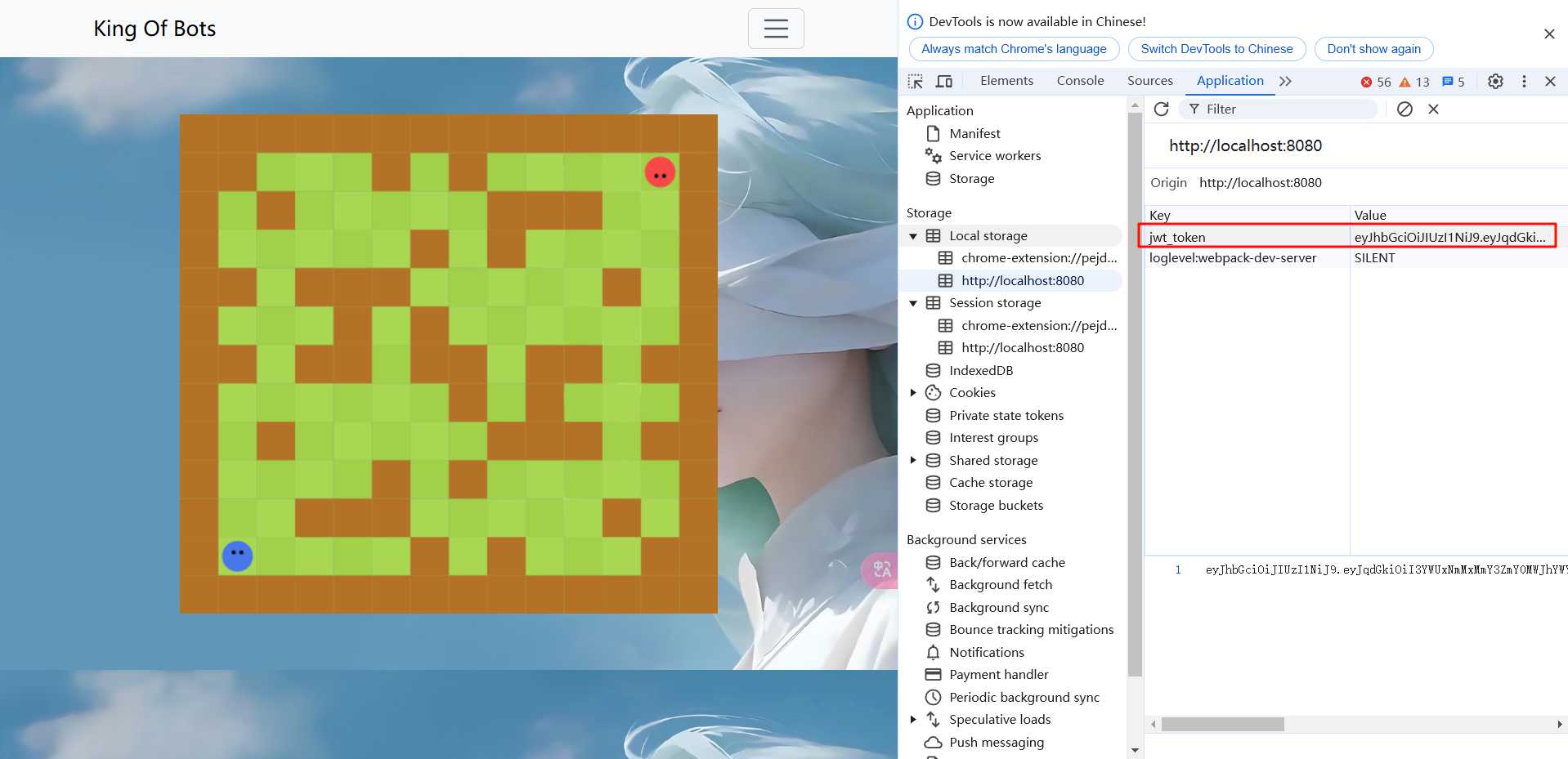Screen dimensions: 1568x759
Task: Switch to the Sources tab
Action: pyautogui.click(x=1149, y=80)
